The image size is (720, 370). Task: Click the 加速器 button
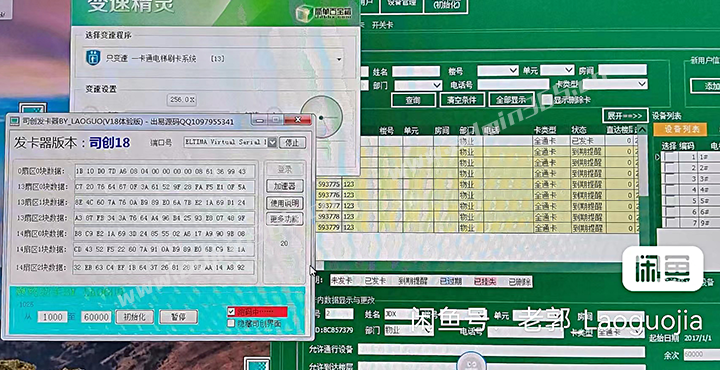(285, 186)
